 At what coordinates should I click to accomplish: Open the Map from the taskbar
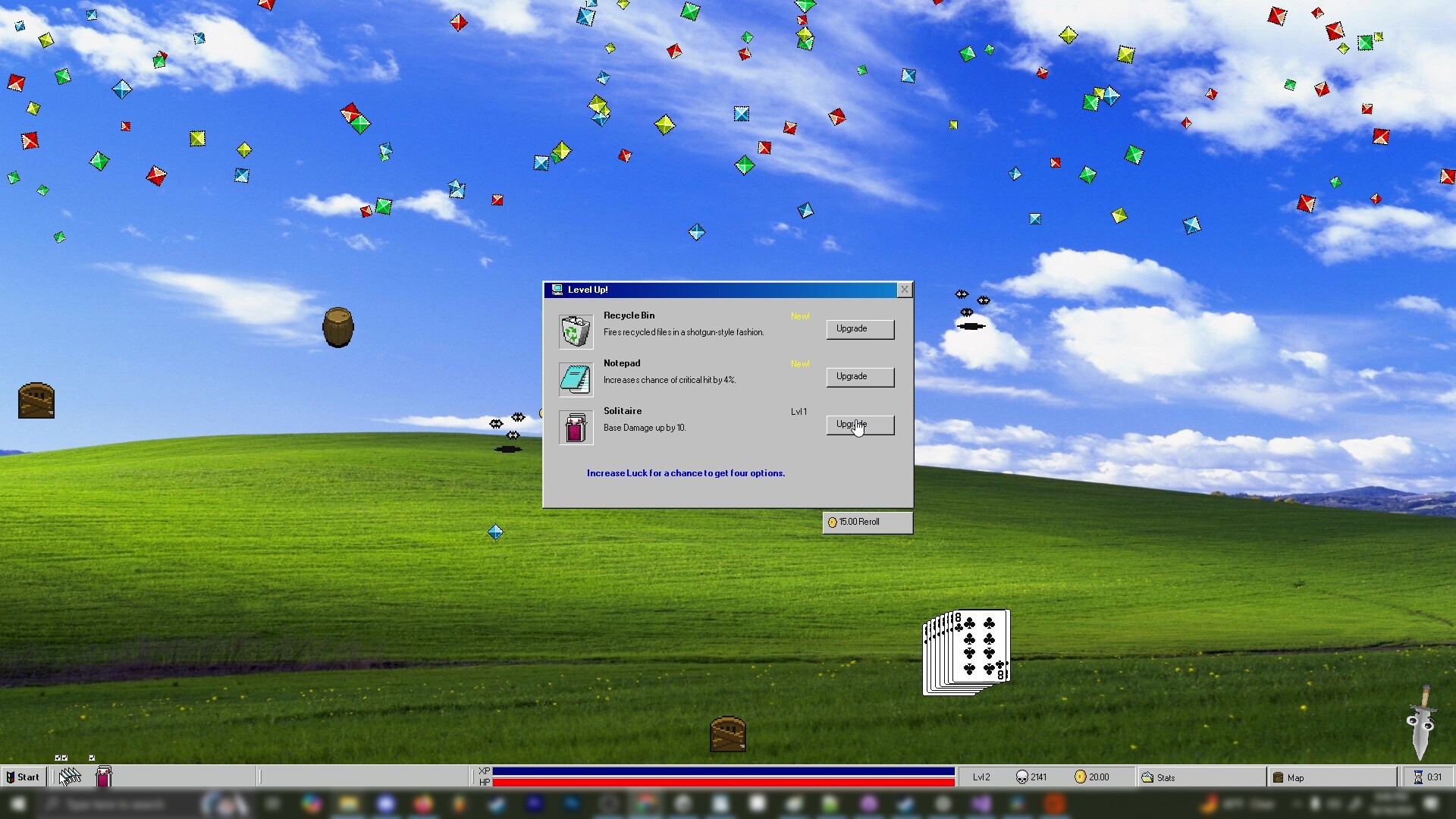tap(1278, 777)
